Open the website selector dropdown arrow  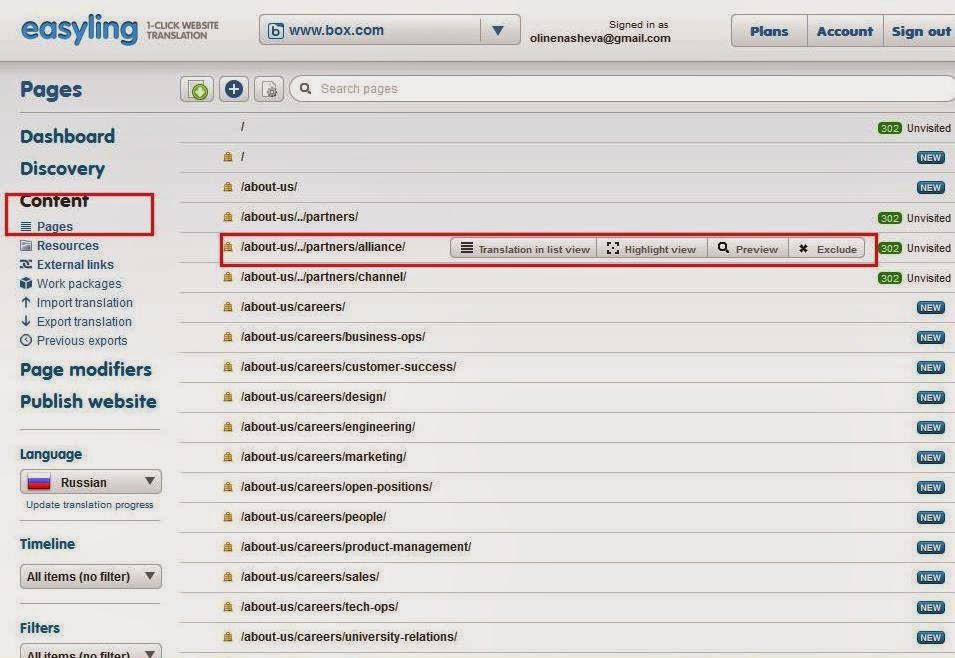498,30
